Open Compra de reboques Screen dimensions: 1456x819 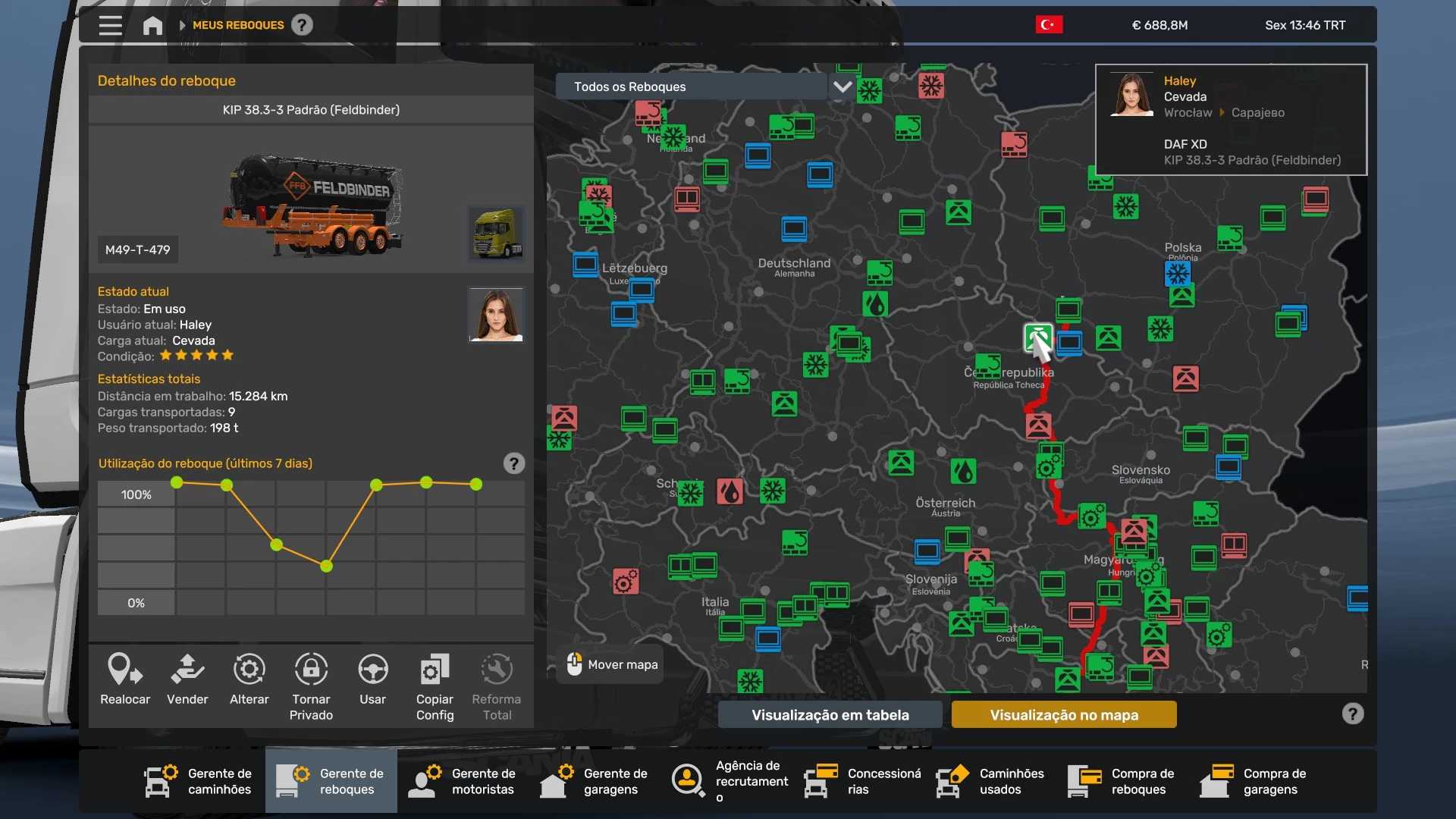tap(1122, 781)
